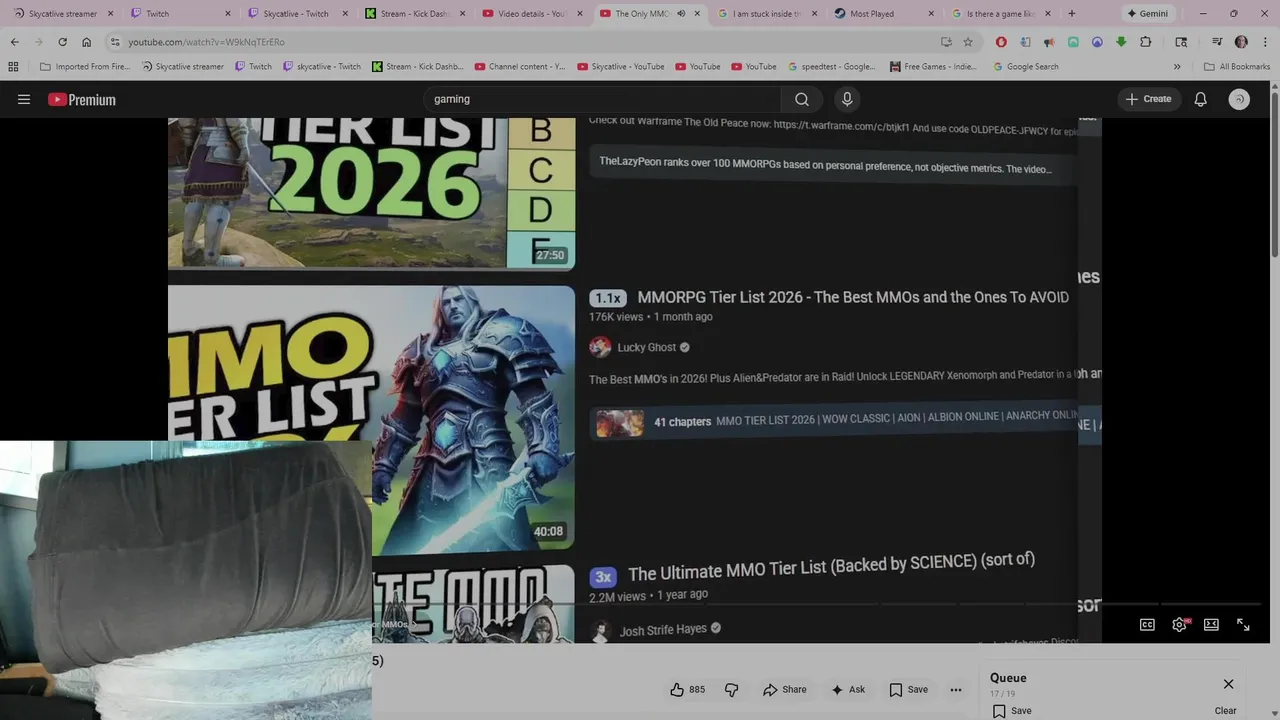
Task: Open 'Imported From Fire...' bookmark folder
Action: (x=85, y=66)
